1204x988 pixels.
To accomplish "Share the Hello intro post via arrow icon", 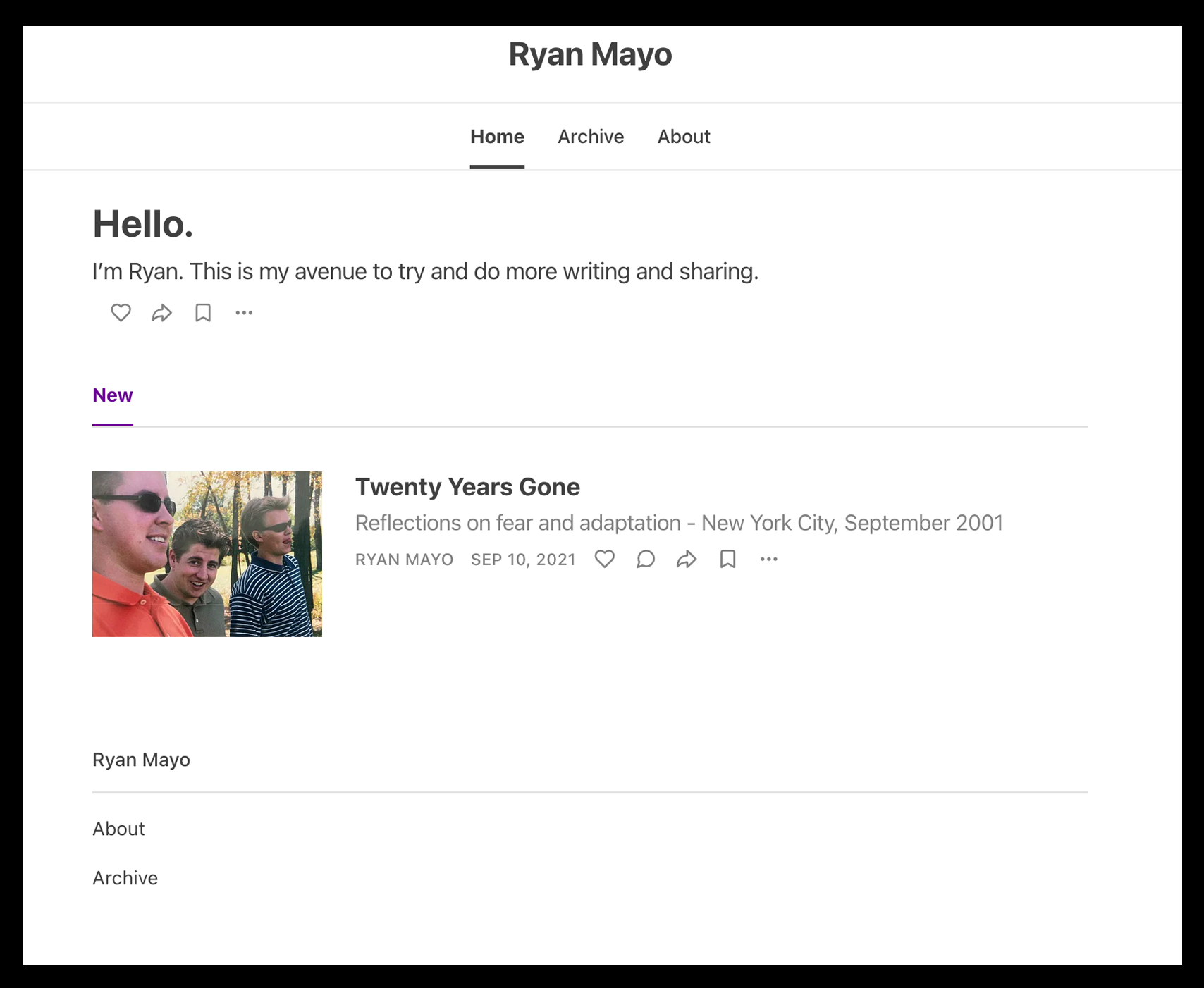I will click(x=162, y=312).
